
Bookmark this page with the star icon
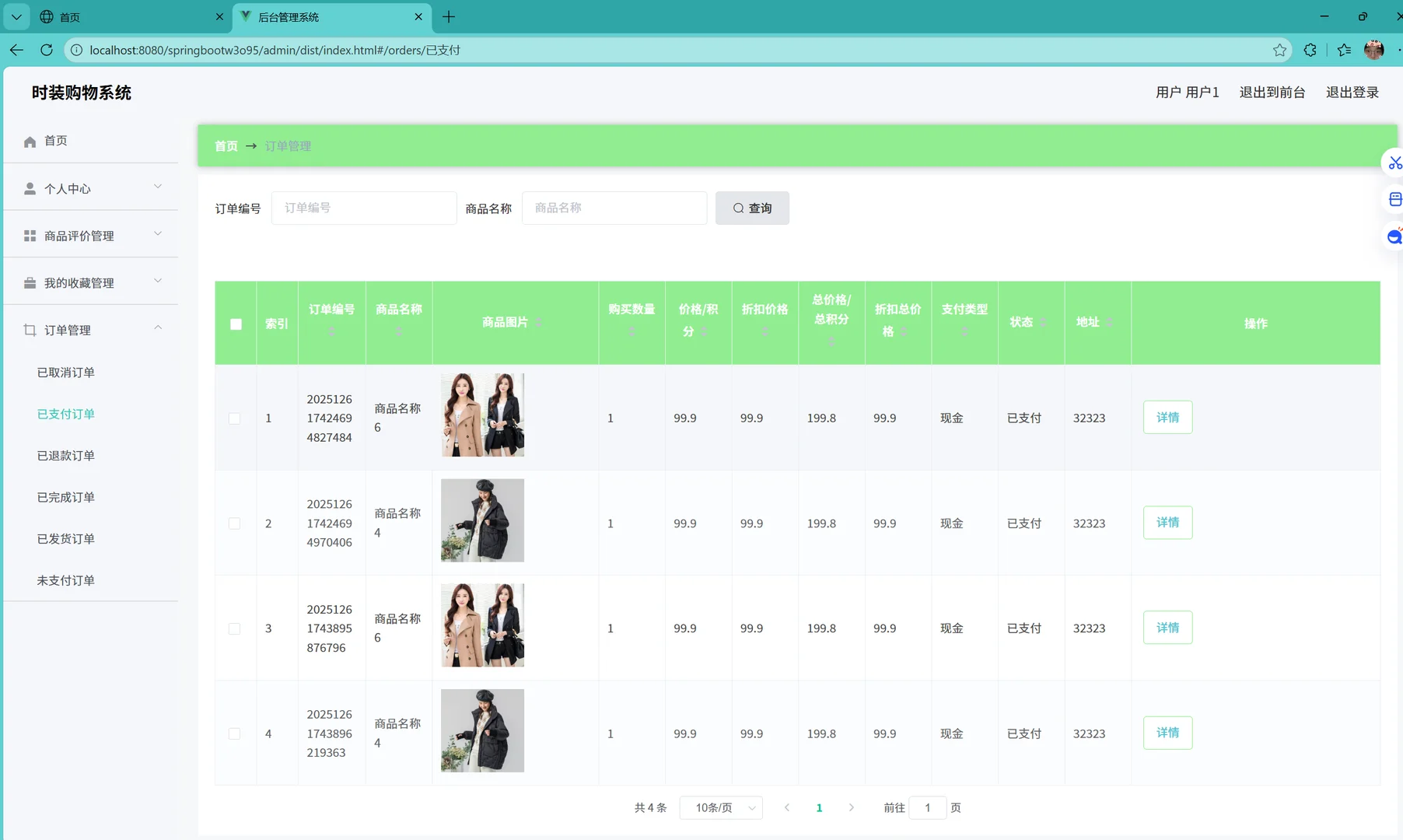pyautogui.click(x=1279, y=50)
